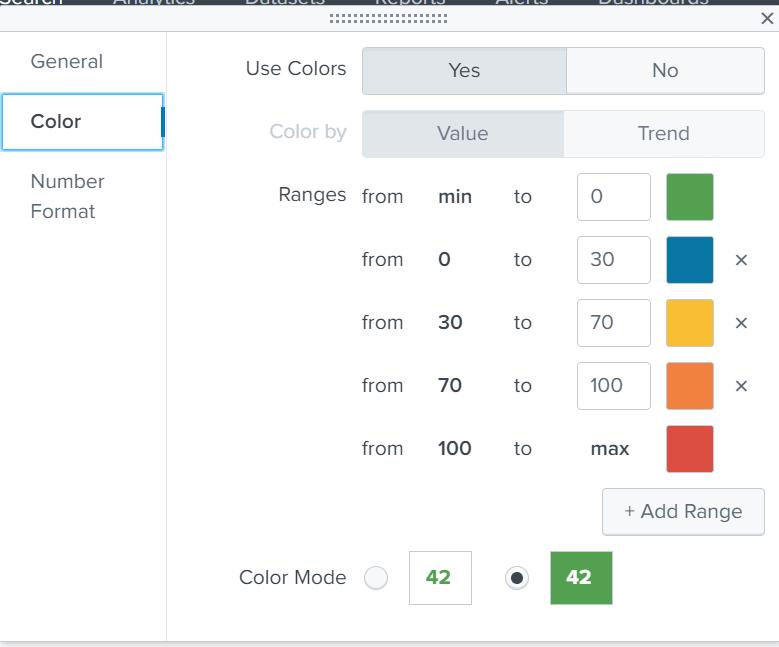Select the Color settings tab
Screen dimensions: 779x647
pyautogui.click(x=82, y=122)
